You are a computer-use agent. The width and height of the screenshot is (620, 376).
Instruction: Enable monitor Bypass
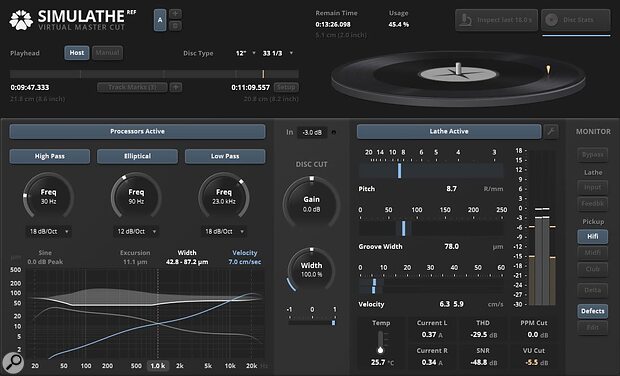592,155
